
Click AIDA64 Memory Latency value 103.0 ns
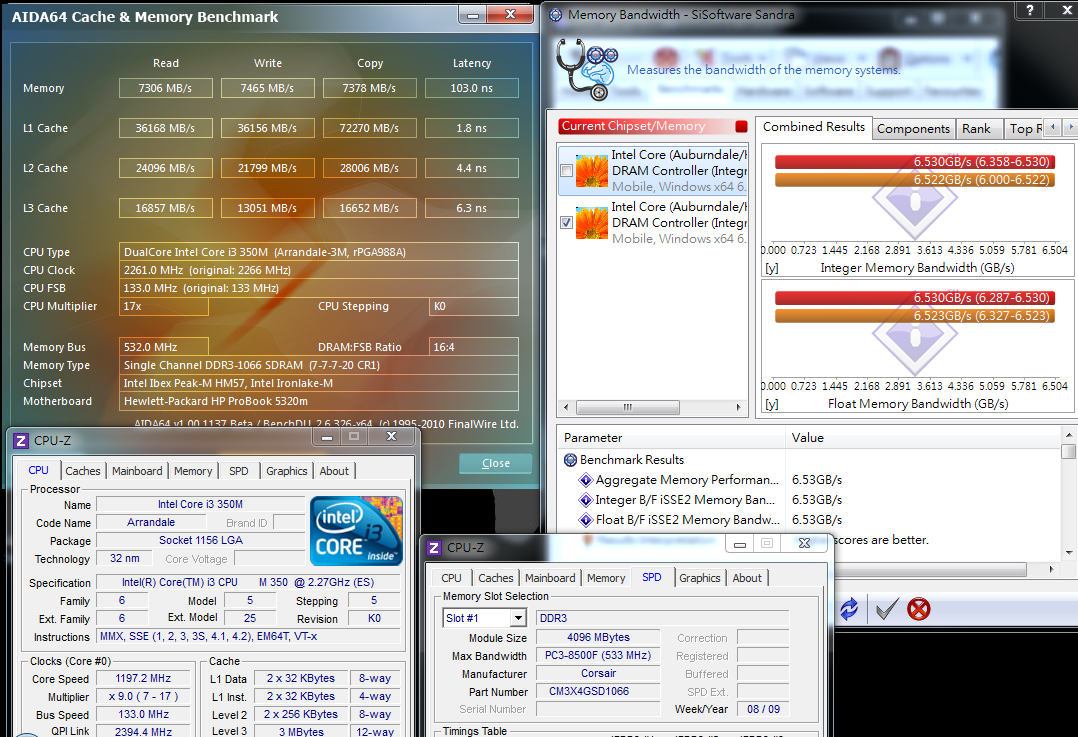[472, 88]
